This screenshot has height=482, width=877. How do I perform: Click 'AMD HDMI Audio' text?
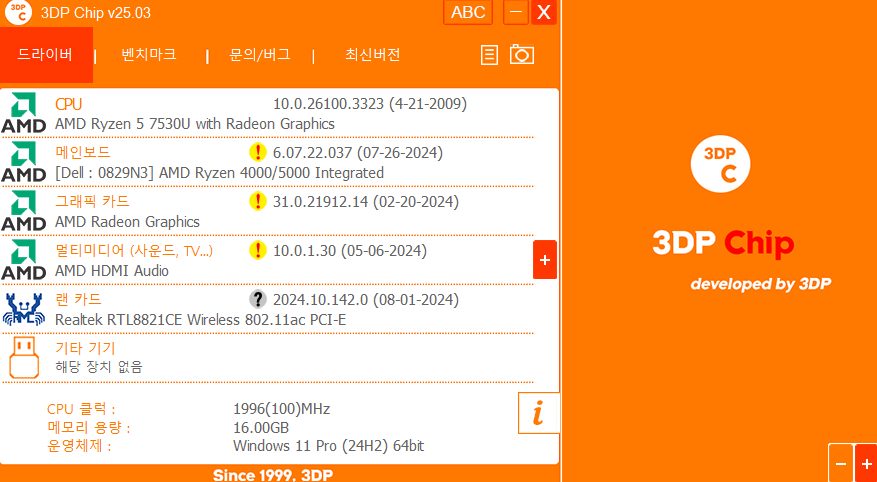point(112,271)
